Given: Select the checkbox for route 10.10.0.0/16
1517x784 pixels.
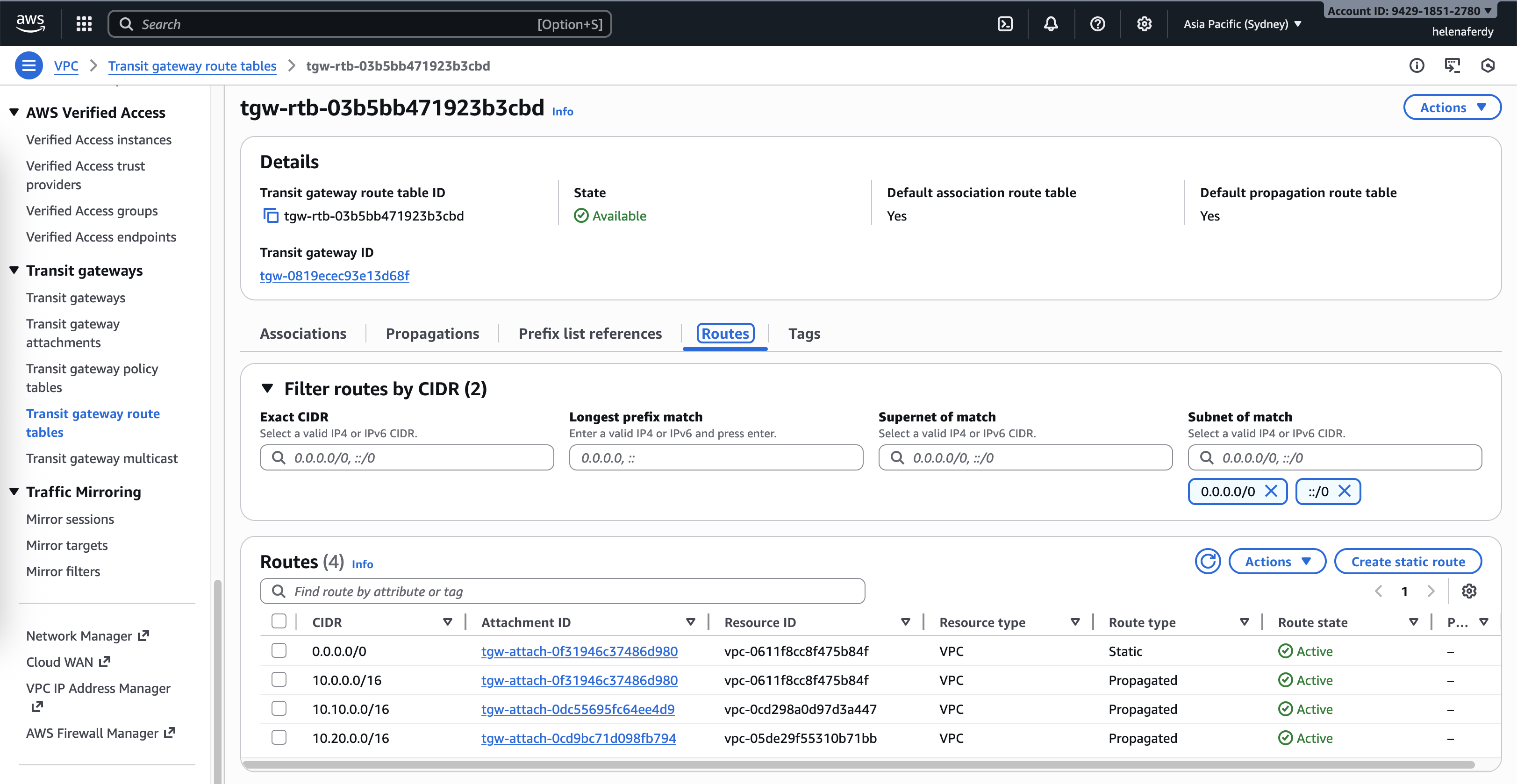Looking at the screenshot, I should point(279,708).
